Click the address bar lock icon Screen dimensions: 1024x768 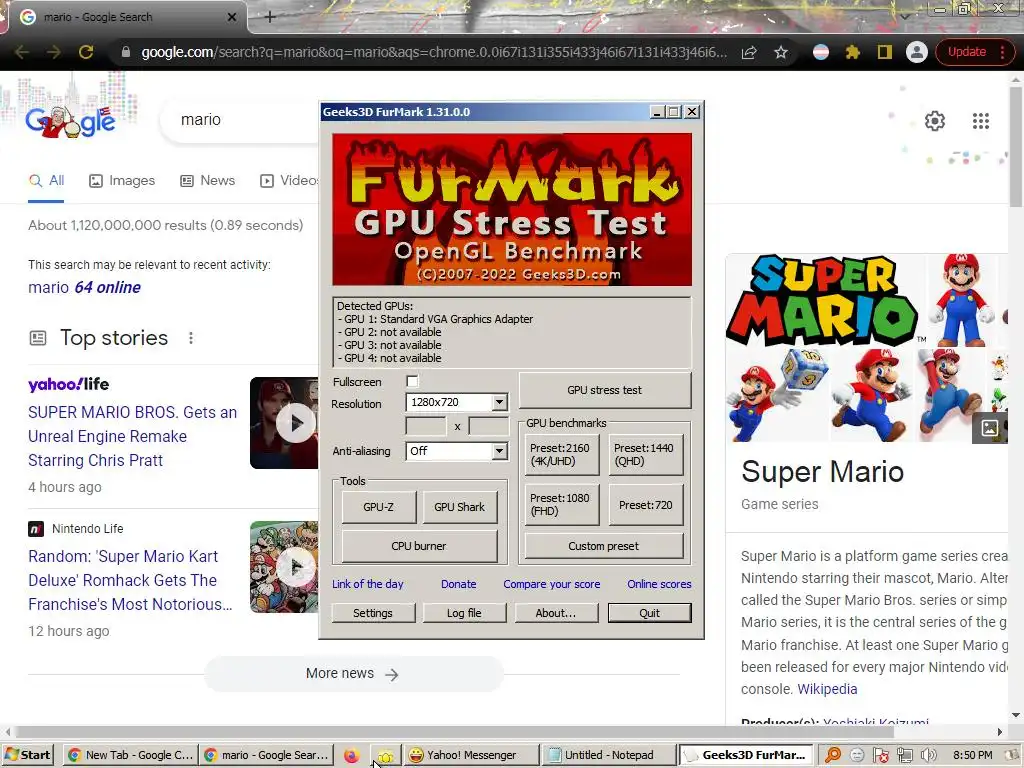[x=125, y=52]
